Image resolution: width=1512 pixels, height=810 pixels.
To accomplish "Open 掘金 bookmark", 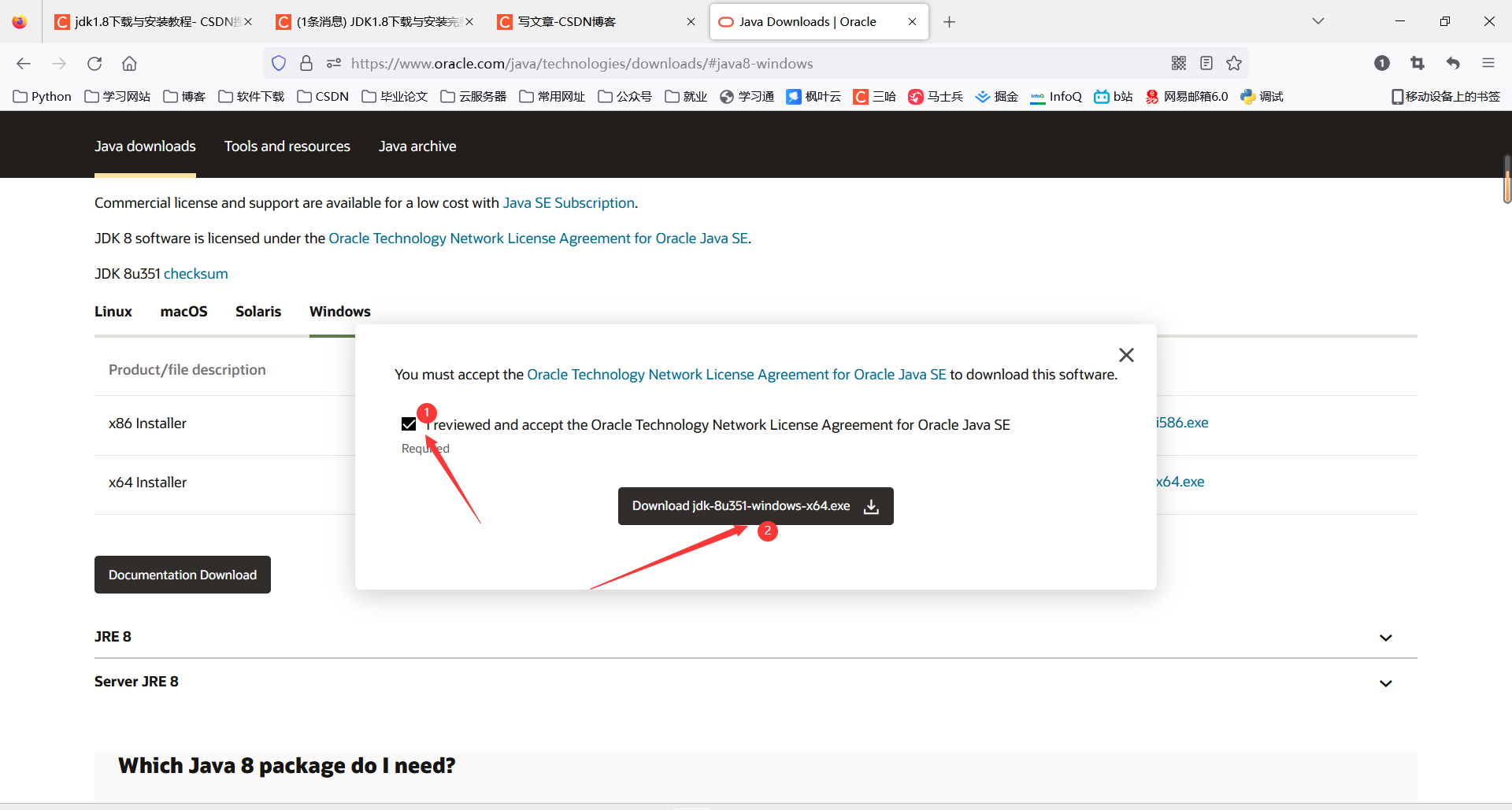I will pyautogui.click(x=996, y=97).
